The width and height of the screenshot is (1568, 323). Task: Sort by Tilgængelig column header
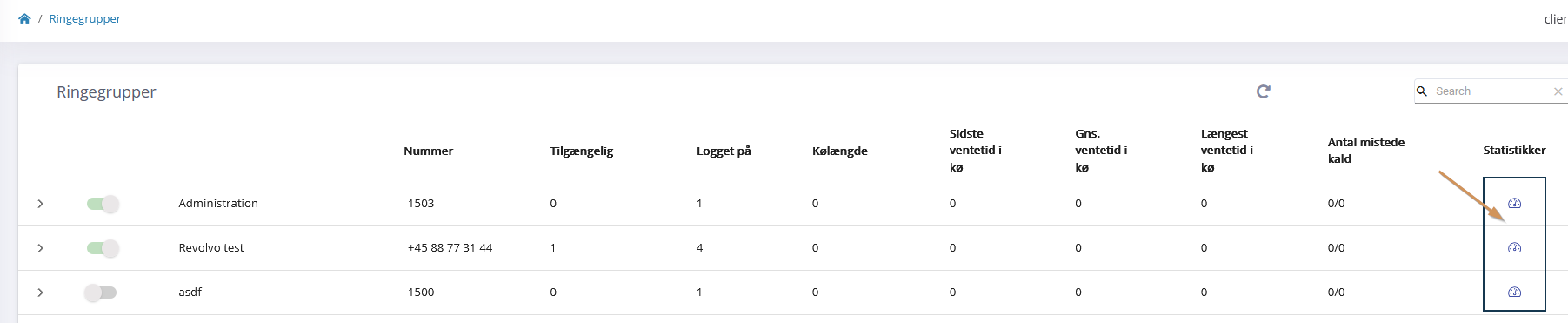click(582, 151)
